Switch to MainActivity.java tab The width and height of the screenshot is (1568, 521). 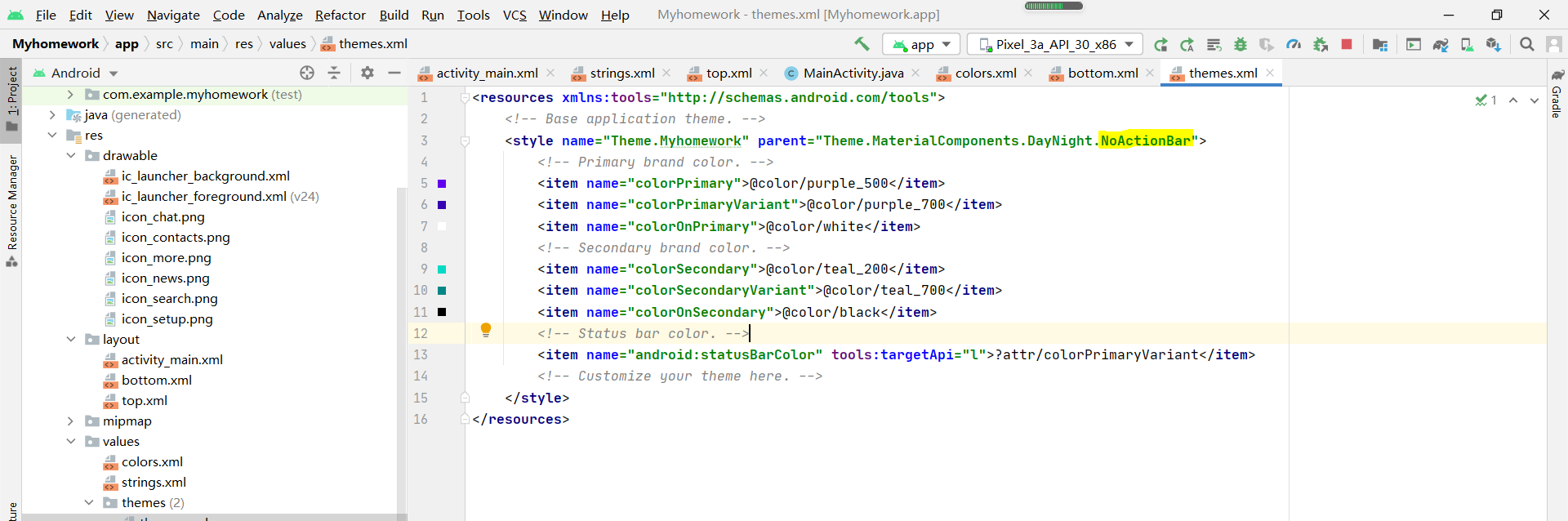[x=853, y=73]
